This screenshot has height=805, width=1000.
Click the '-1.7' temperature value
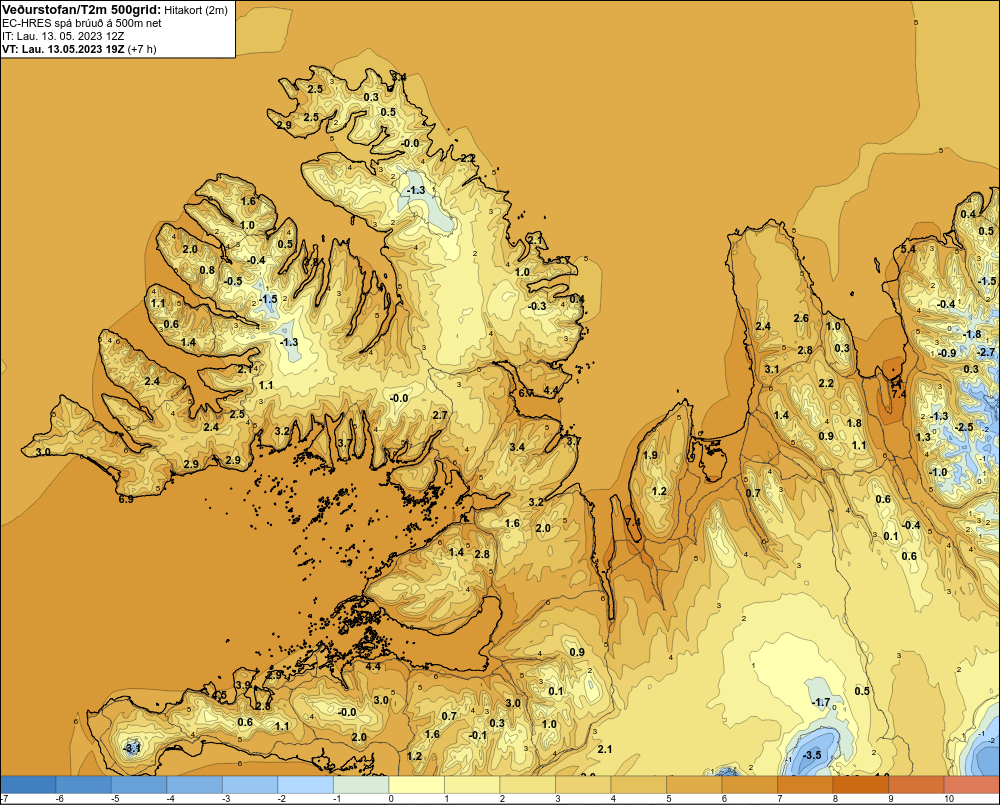pos(821,703)
